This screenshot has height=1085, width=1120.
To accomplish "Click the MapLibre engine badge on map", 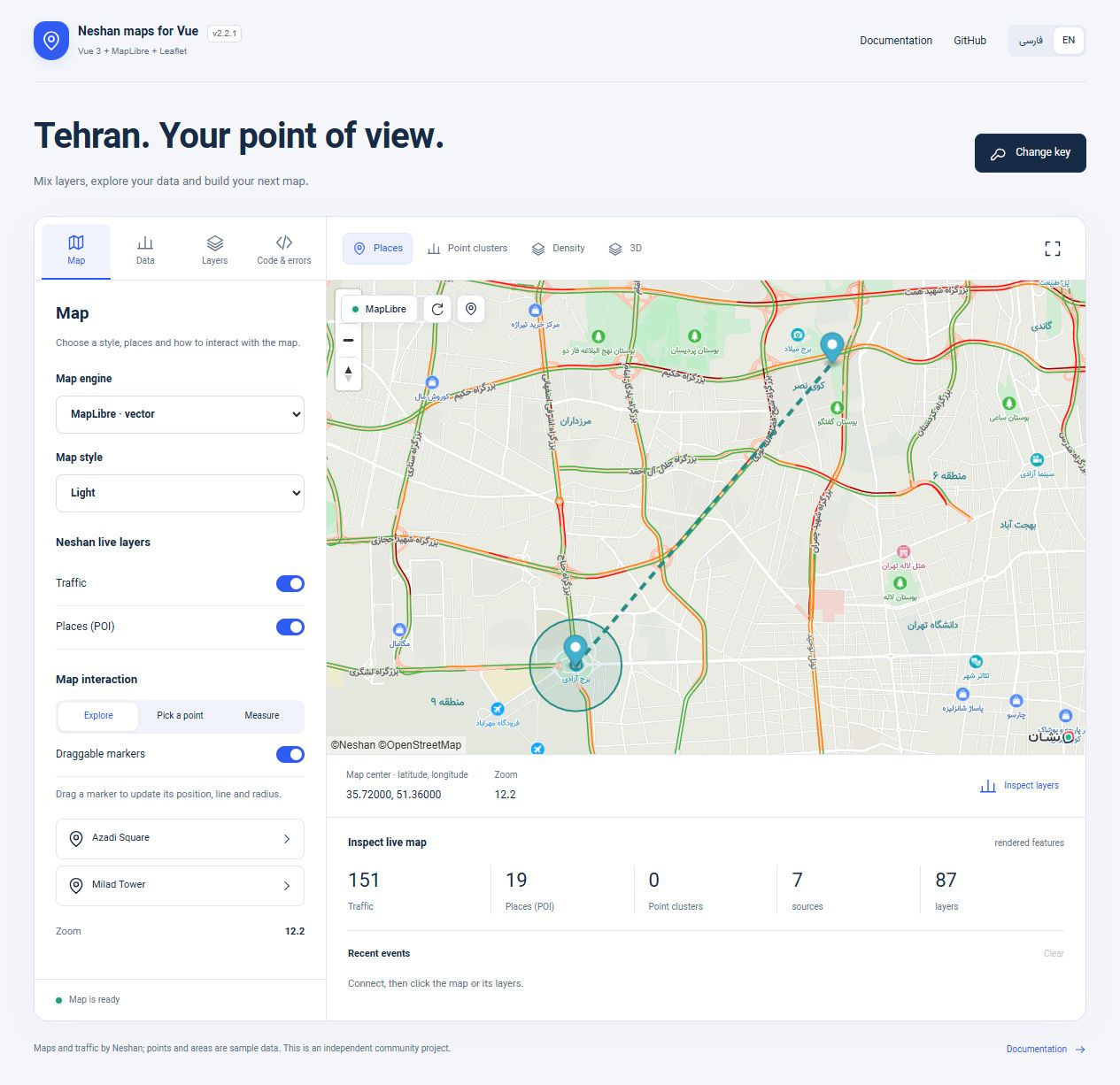I will click(380, 309).
